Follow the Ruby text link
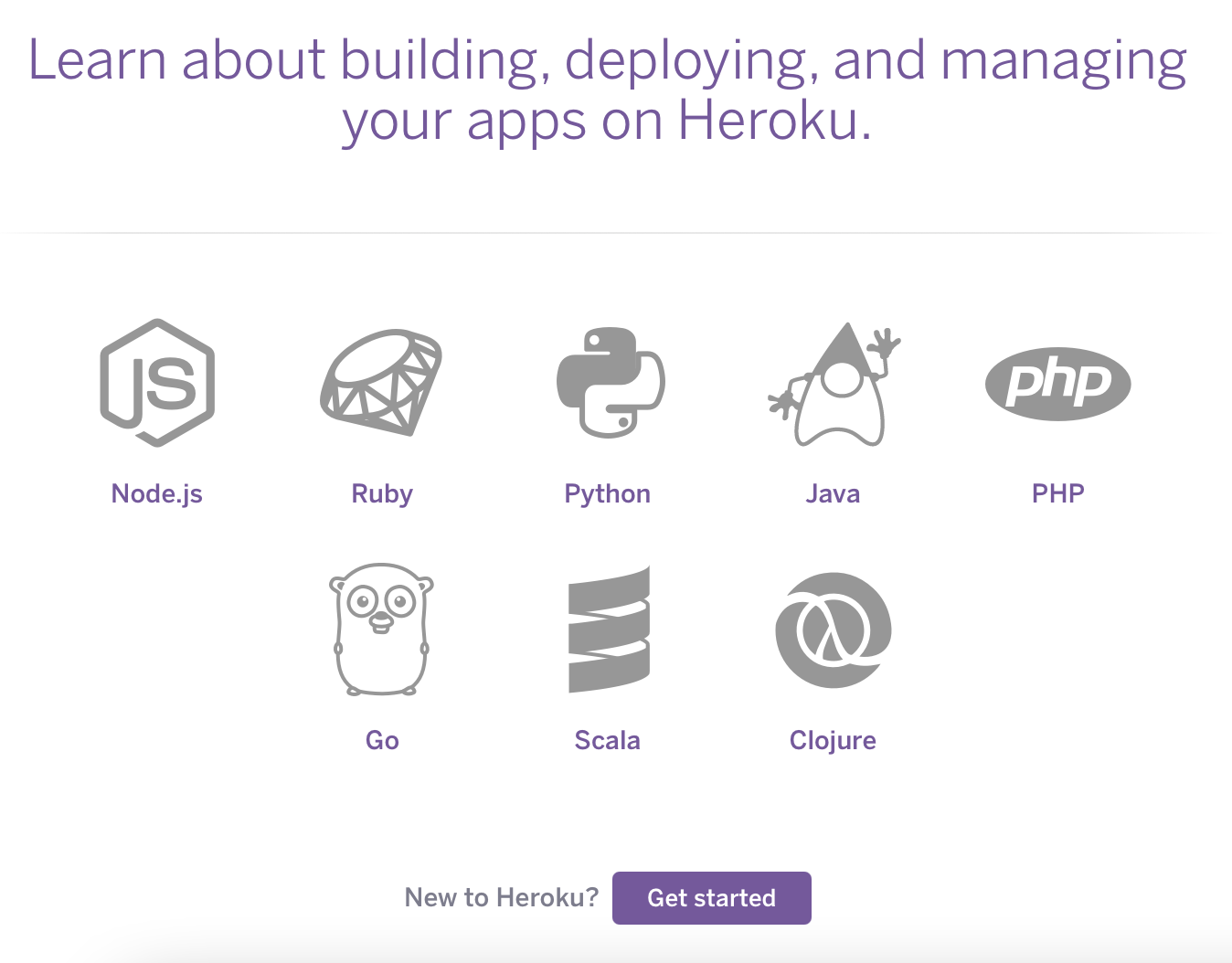The width and height of the screenshot is (1232, 963). [382, 494]
